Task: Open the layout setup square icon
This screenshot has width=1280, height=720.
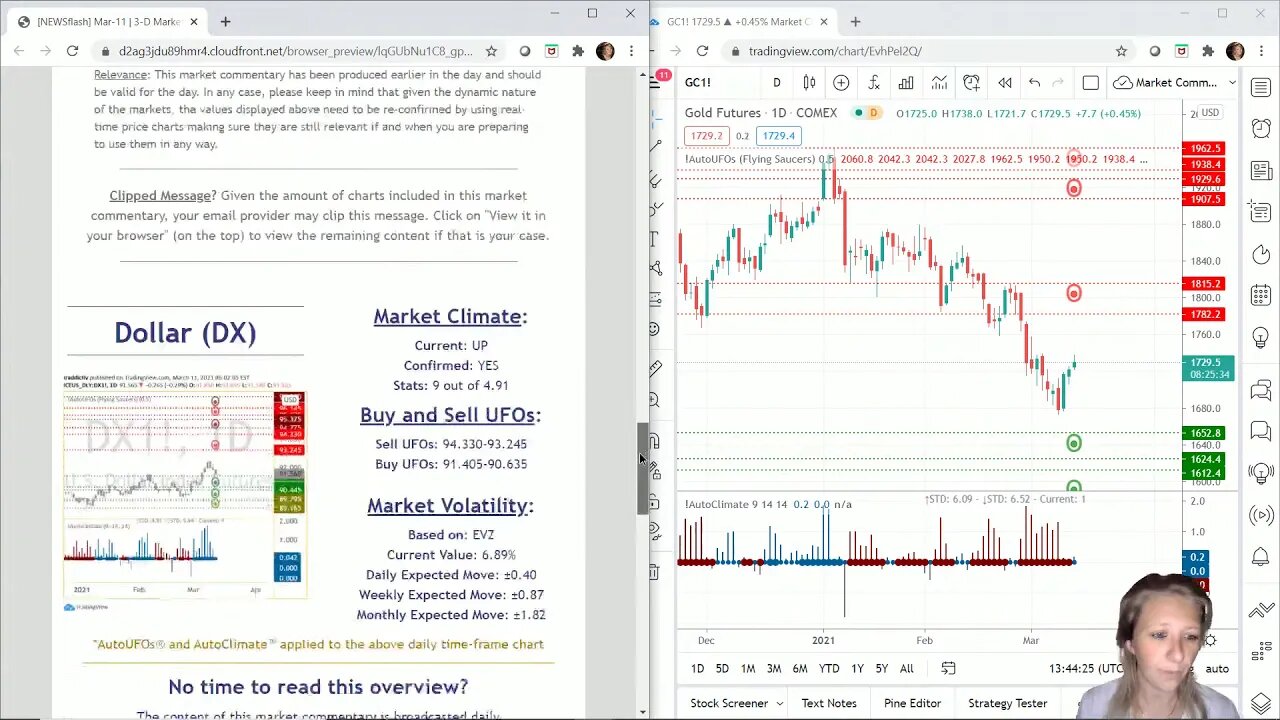Action: pyautogui.click(x=1091, y=83)
